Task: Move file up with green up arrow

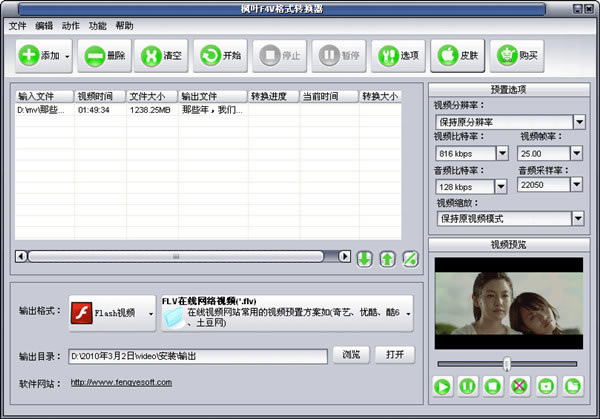Action: [x=387, y=258]
